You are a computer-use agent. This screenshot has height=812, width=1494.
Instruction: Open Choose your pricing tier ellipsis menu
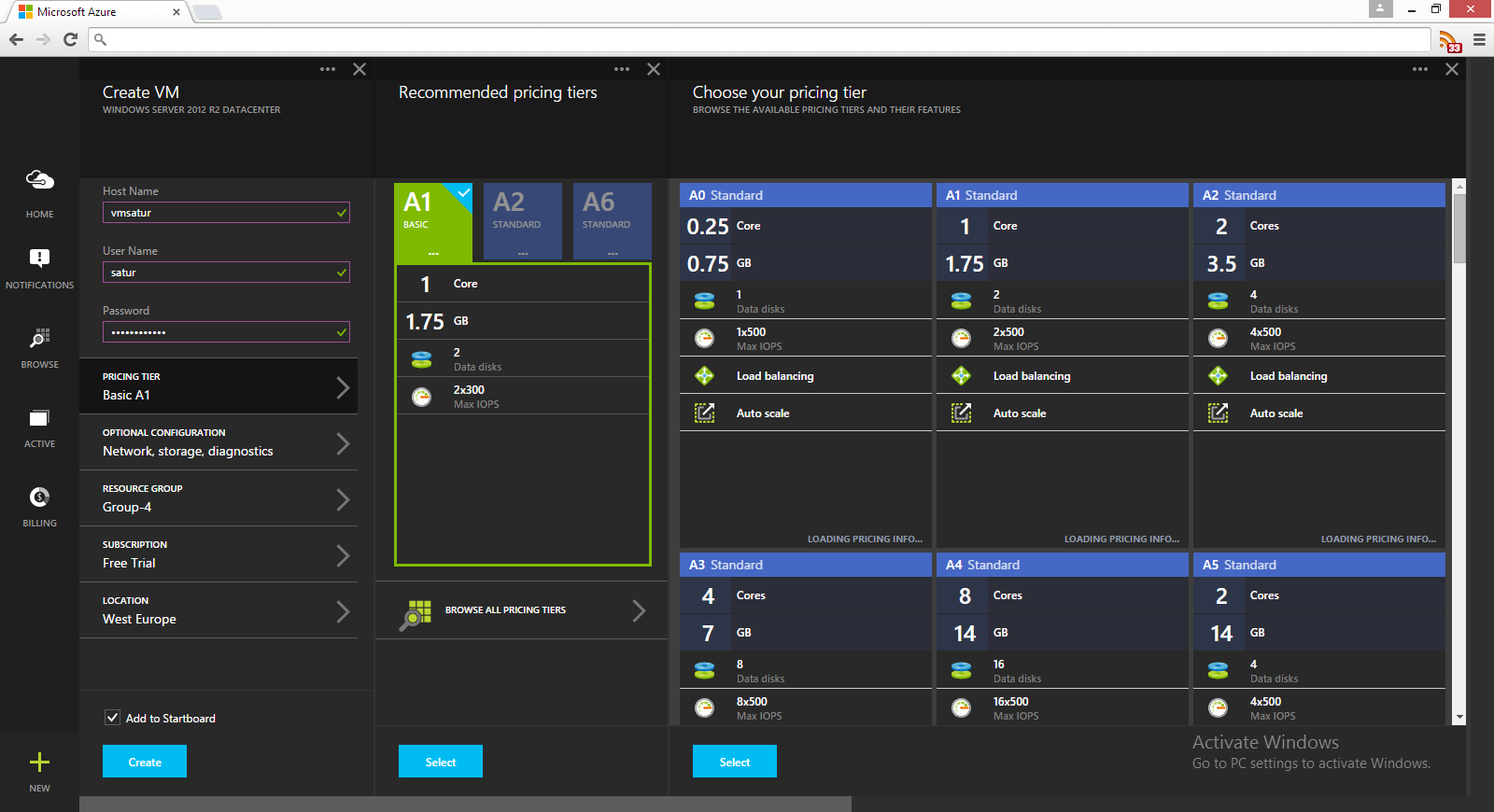(1420, 69)
